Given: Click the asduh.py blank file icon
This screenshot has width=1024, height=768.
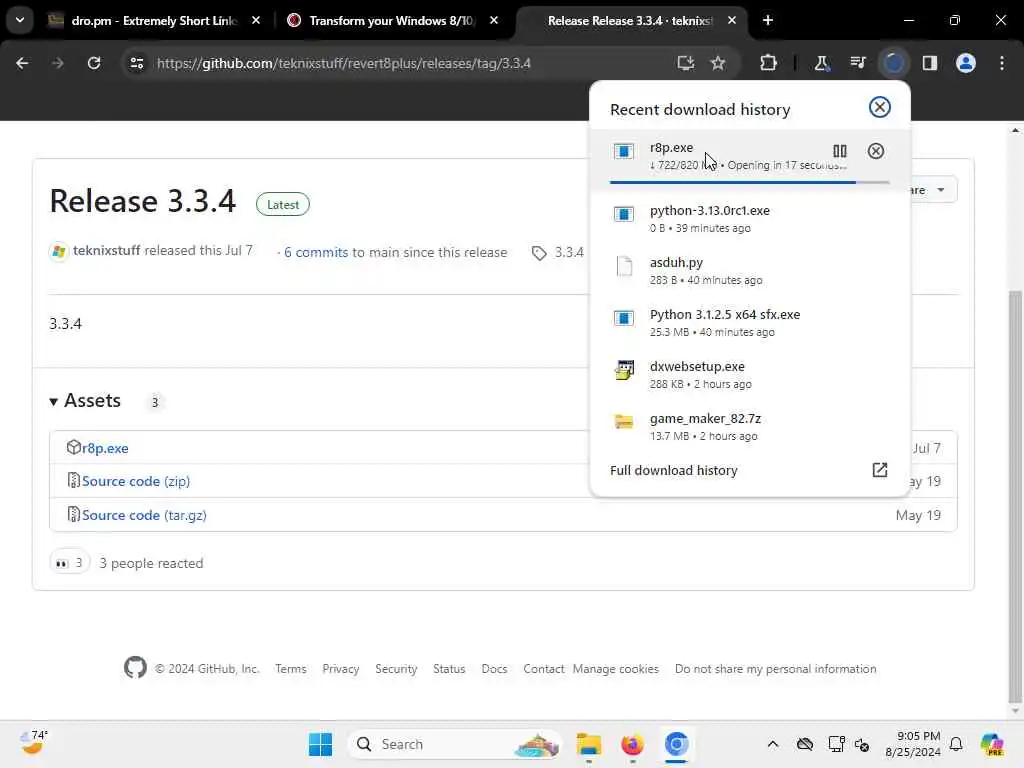Looking at the screenshot, I should click(x=624, y=266).
